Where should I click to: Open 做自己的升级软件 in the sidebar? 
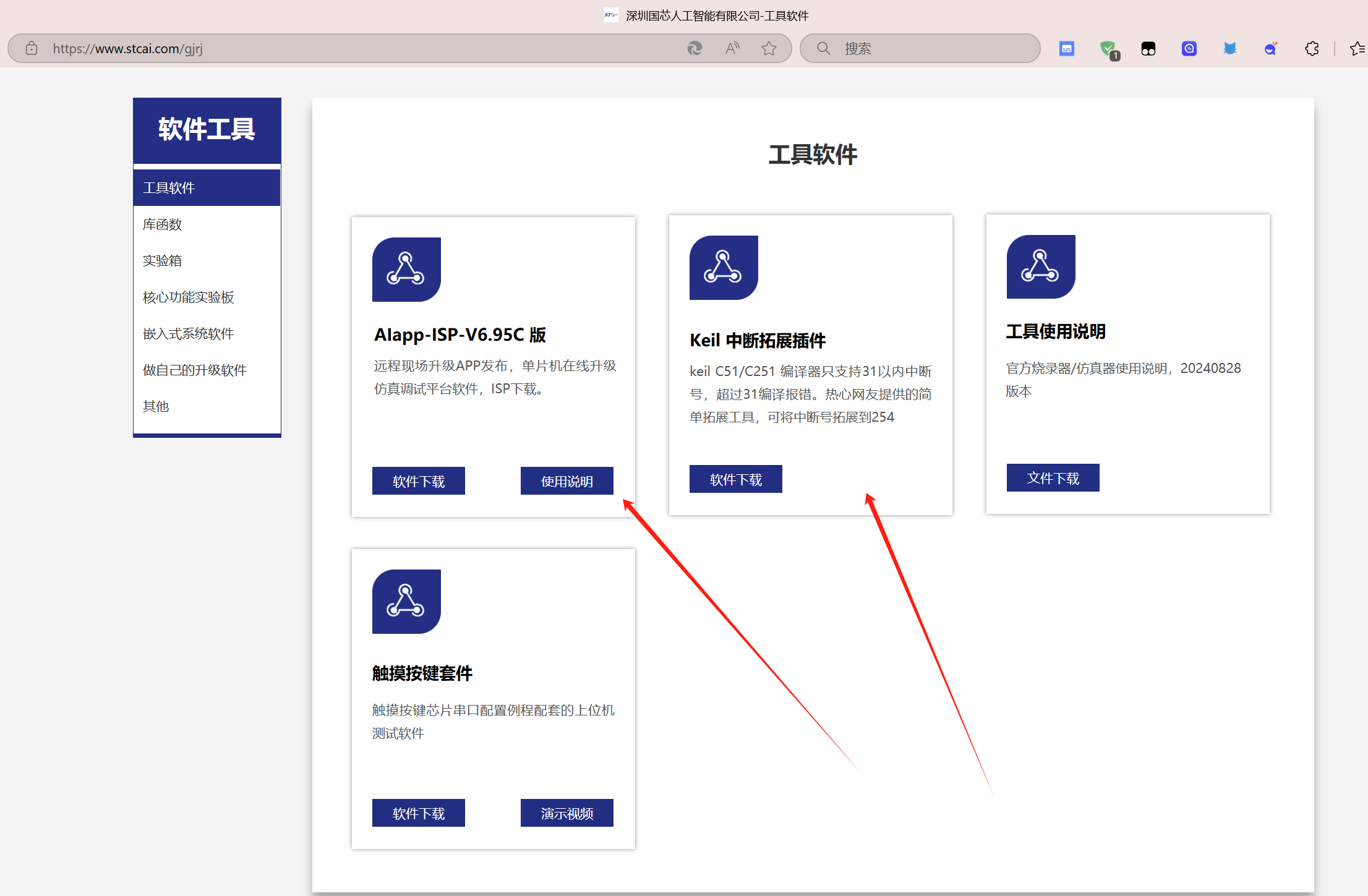click(x=207, y=370)
